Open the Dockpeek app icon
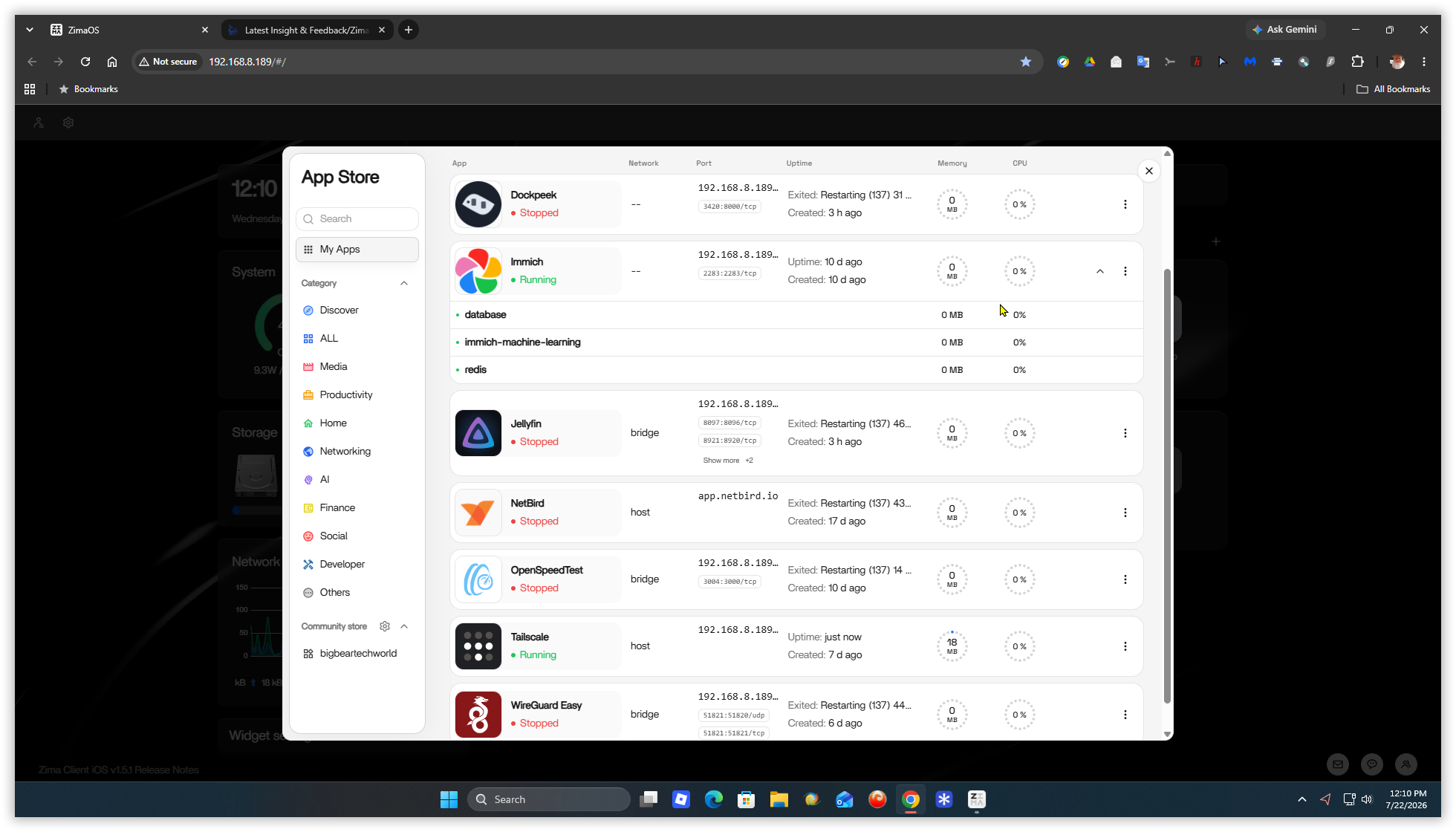This screenshot has width=1456, height=832. click(x=478, y=204)
